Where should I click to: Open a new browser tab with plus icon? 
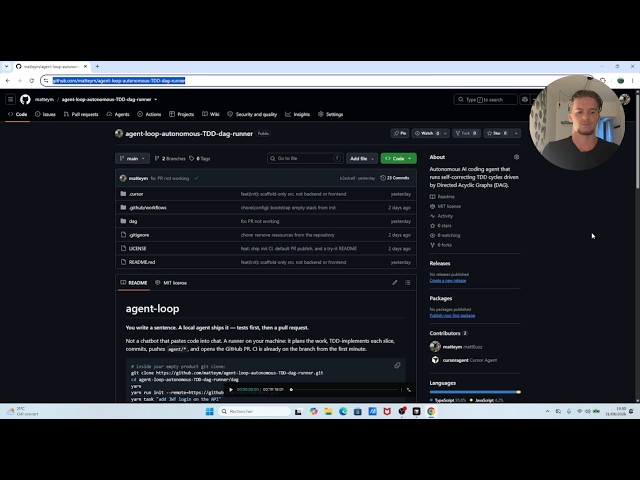(97, 66)
